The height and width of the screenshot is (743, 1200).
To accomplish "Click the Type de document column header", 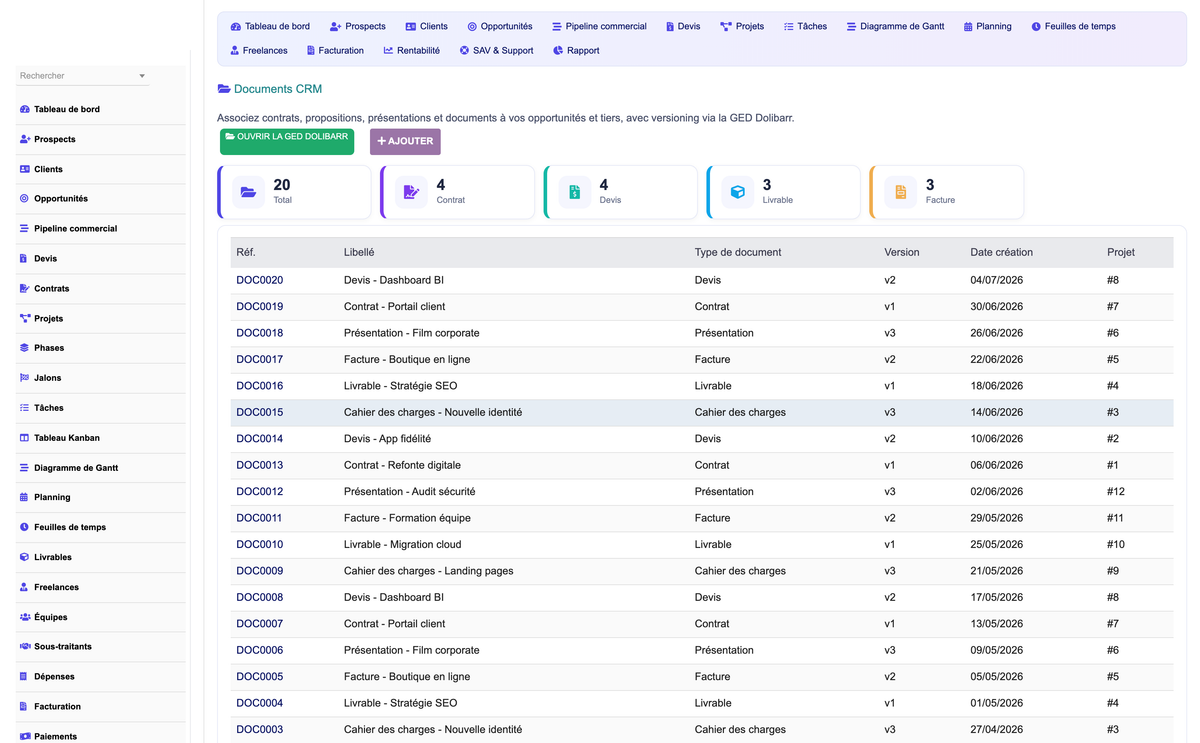I will [738, 252].
